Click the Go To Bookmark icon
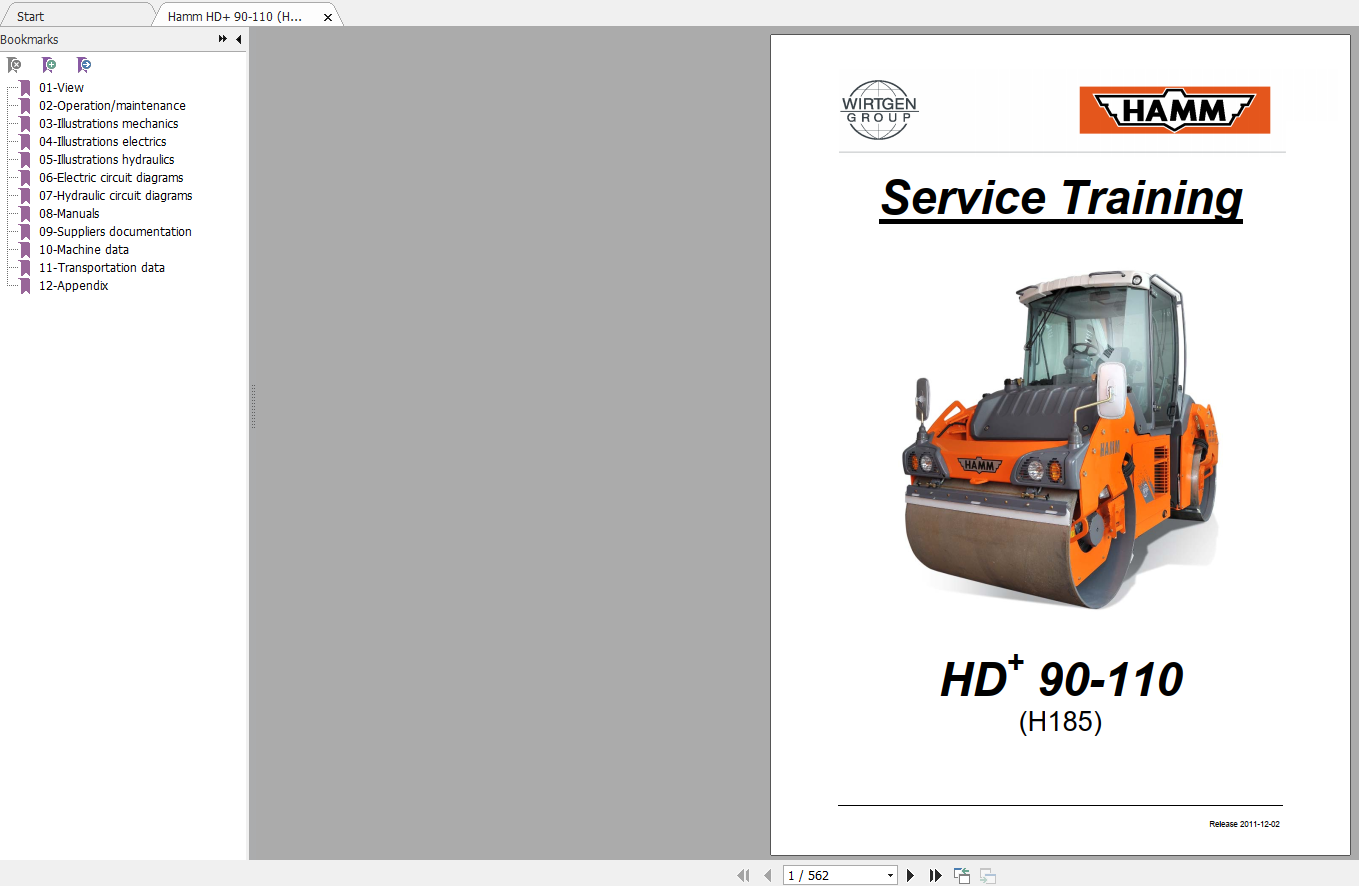 [84, 64]
